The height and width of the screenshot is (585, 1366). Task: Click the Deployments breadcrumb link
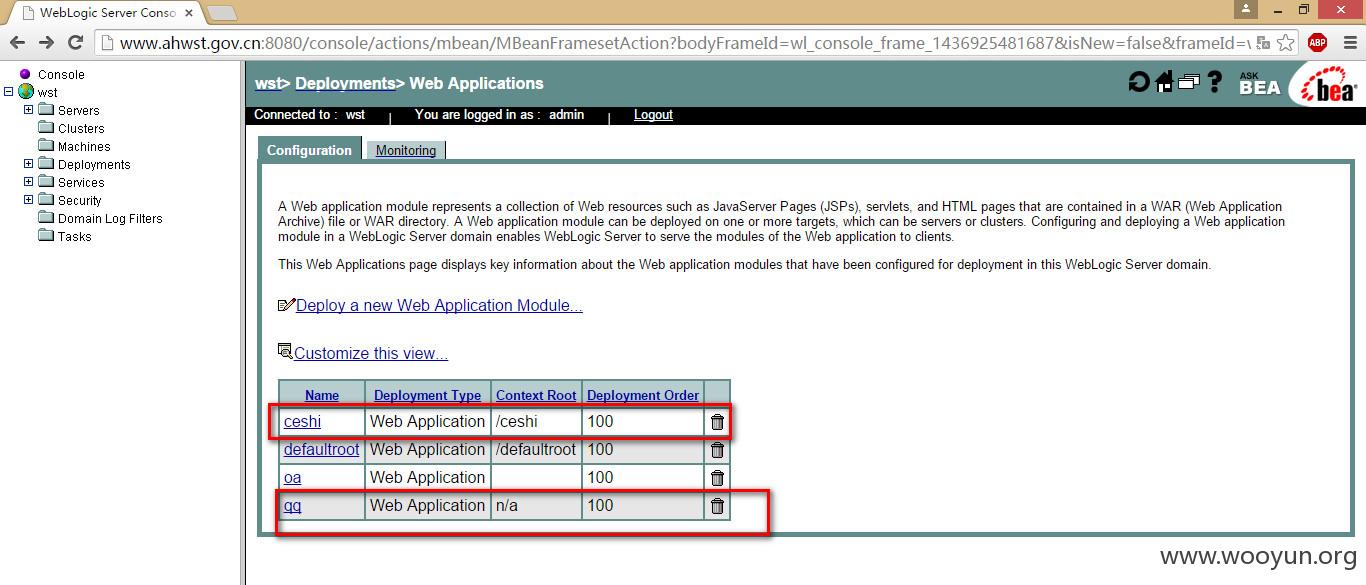[x=345, y=83]
